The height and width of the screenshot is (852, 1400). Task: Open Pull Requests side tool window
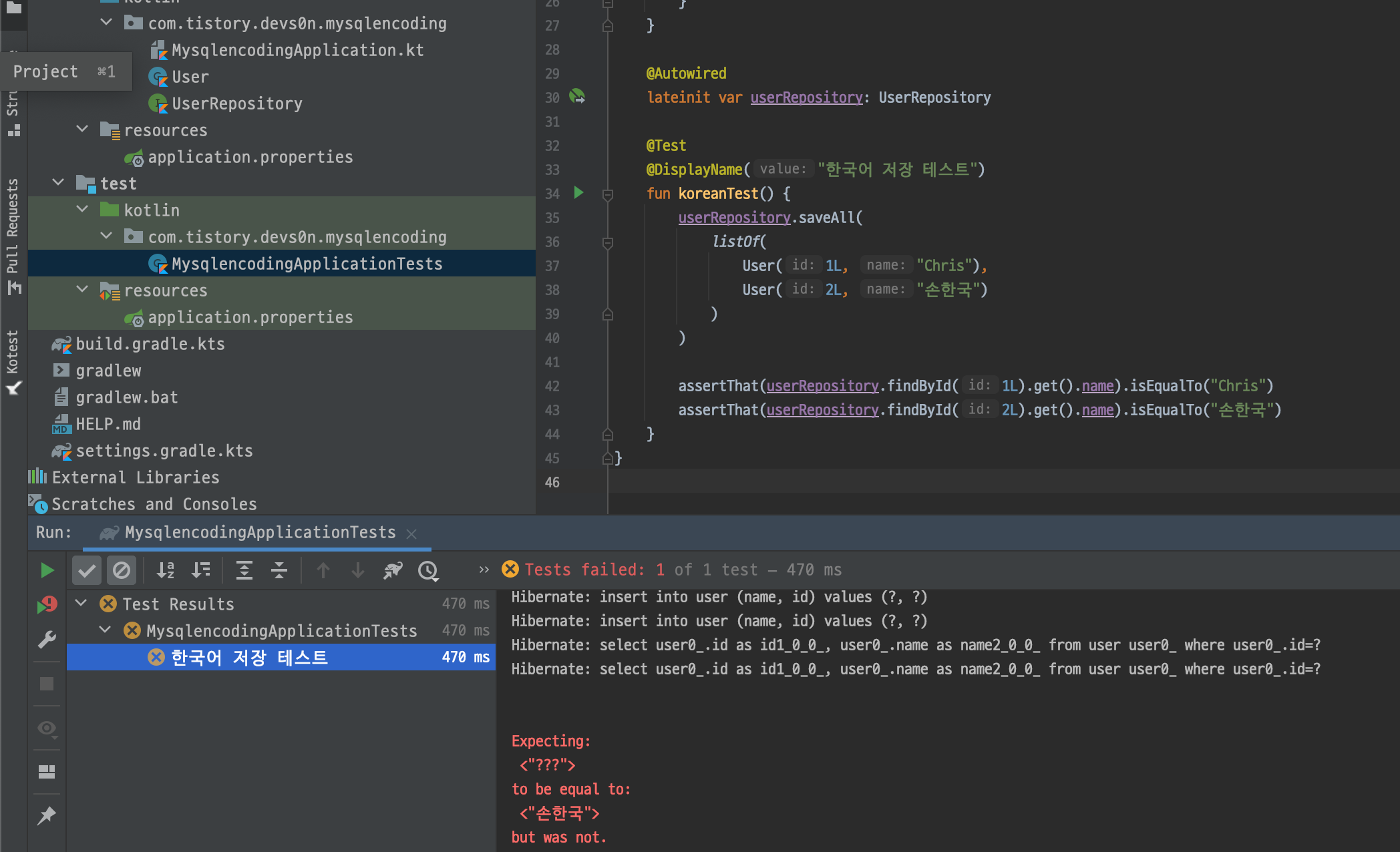[x=13, y=234]
